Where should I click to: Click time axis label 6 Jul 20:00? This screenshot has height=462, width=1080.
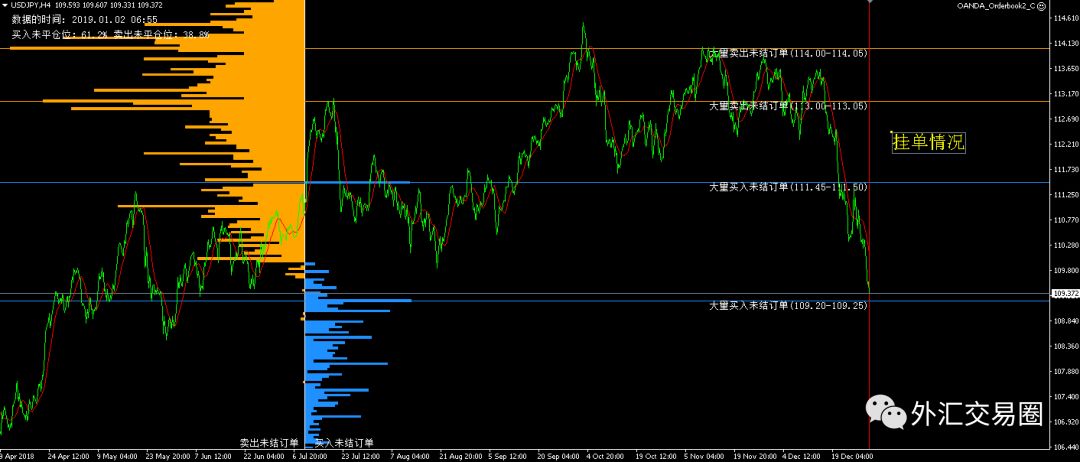pos(311,456)
